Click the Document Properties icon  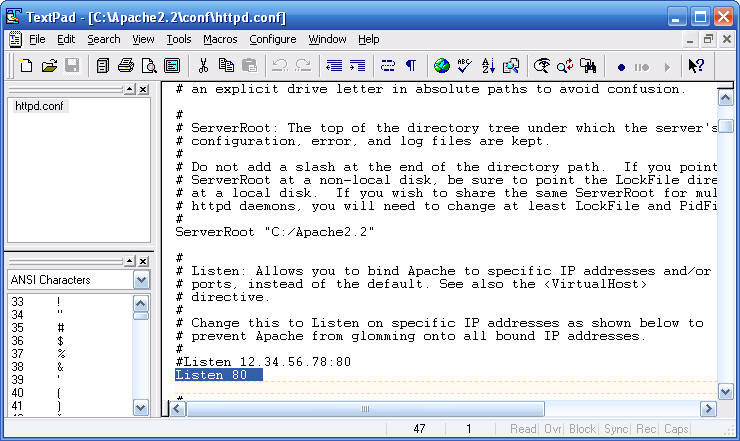[x=172, y=66]
